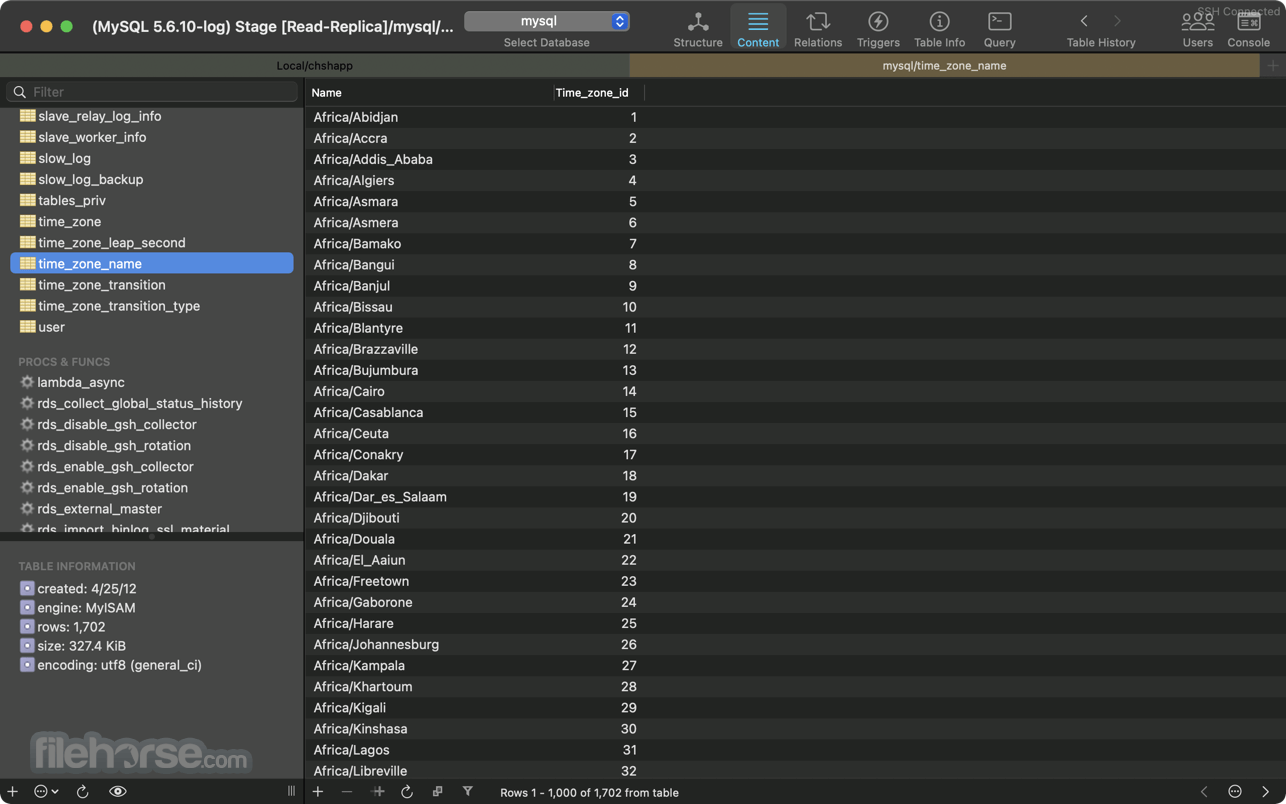Image resolution: width=1286 pixels, height=804 pixels.
Task: Open the mysql Select Database dropdown
Action: click(x=547, y=21)
